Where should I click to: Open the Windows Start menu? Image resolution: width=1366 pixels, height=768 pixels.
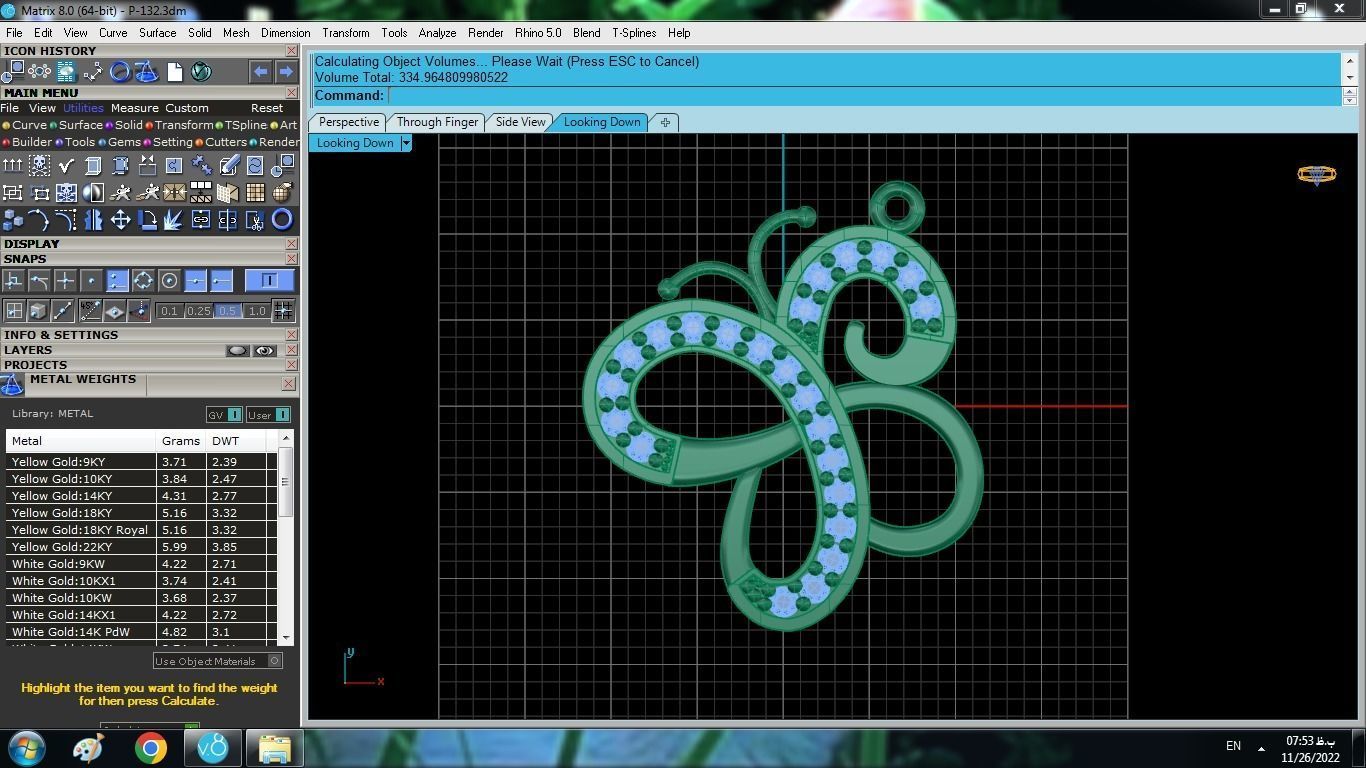click(26, 748)
